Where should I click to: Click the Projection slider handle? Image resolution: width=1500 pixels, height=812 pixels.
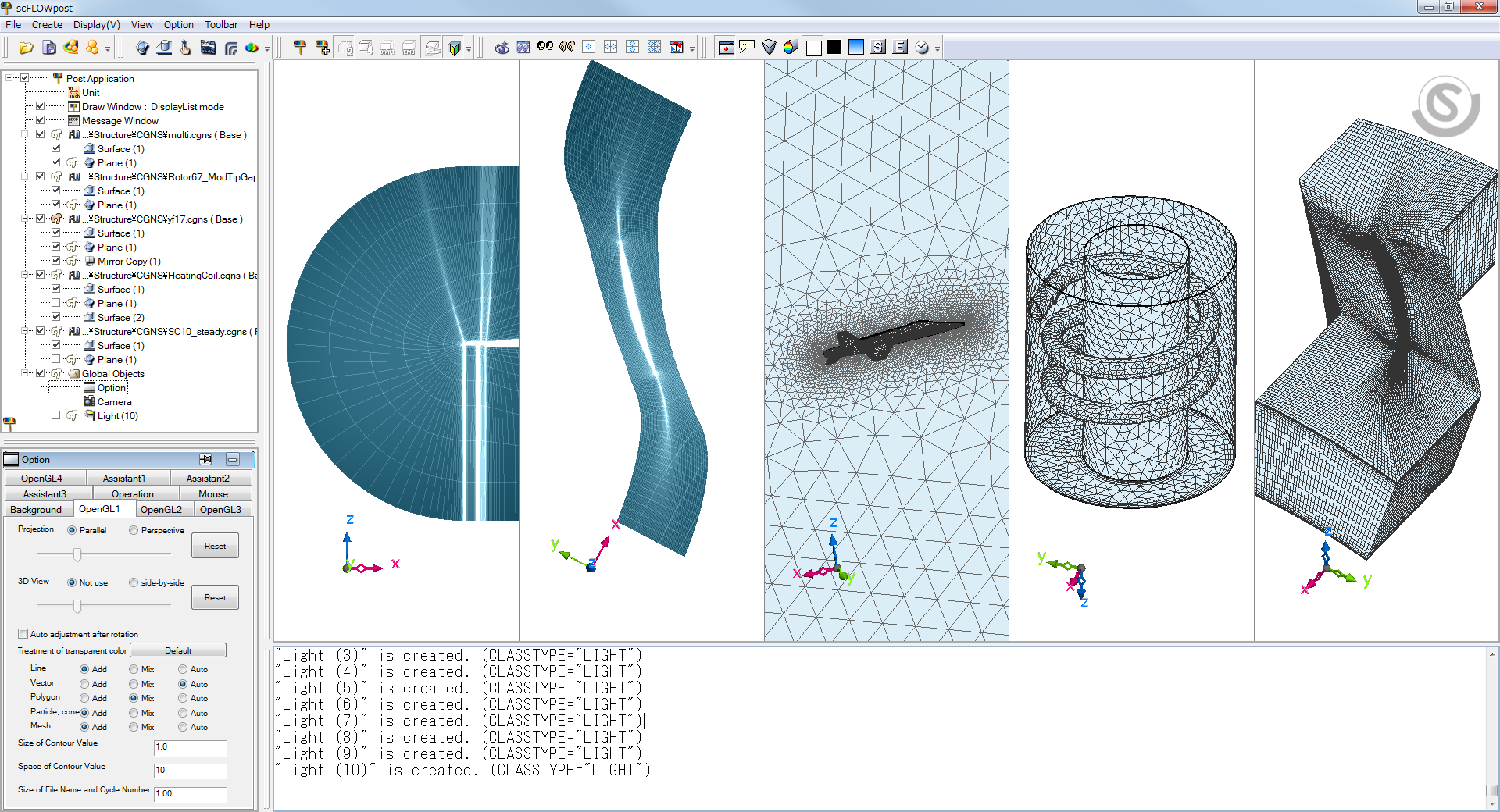77,554
